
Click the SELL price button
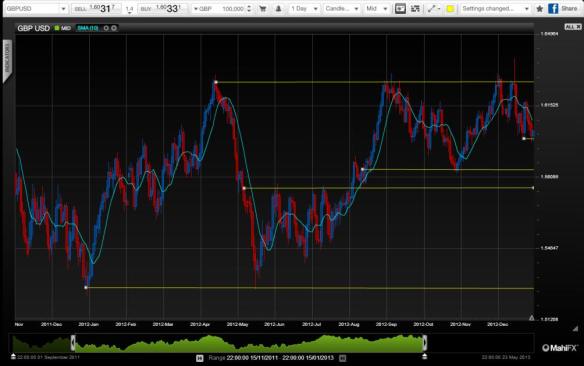(96, 9)
